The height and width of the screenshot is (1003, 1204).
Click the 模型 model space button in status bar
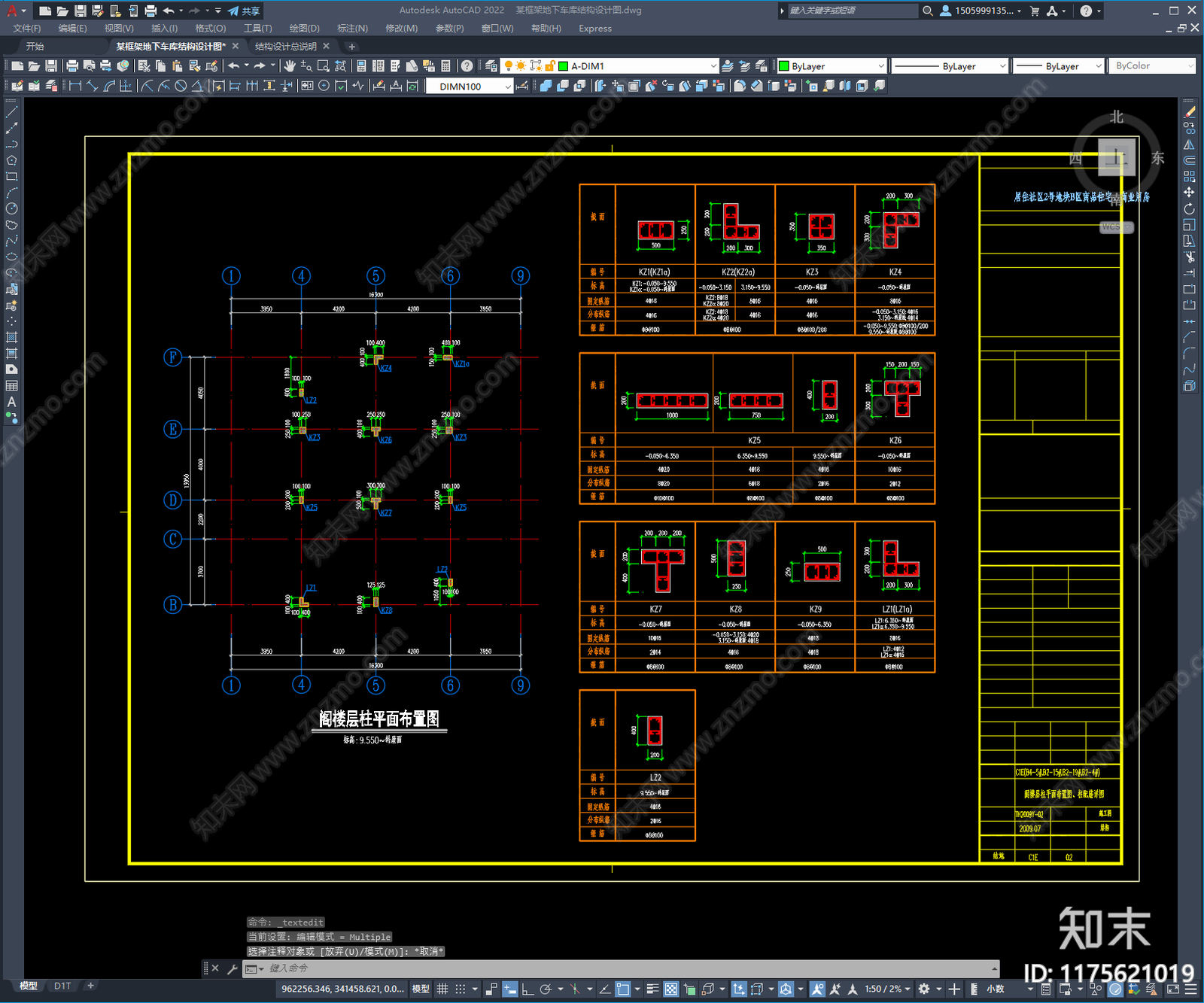[421, 989]
